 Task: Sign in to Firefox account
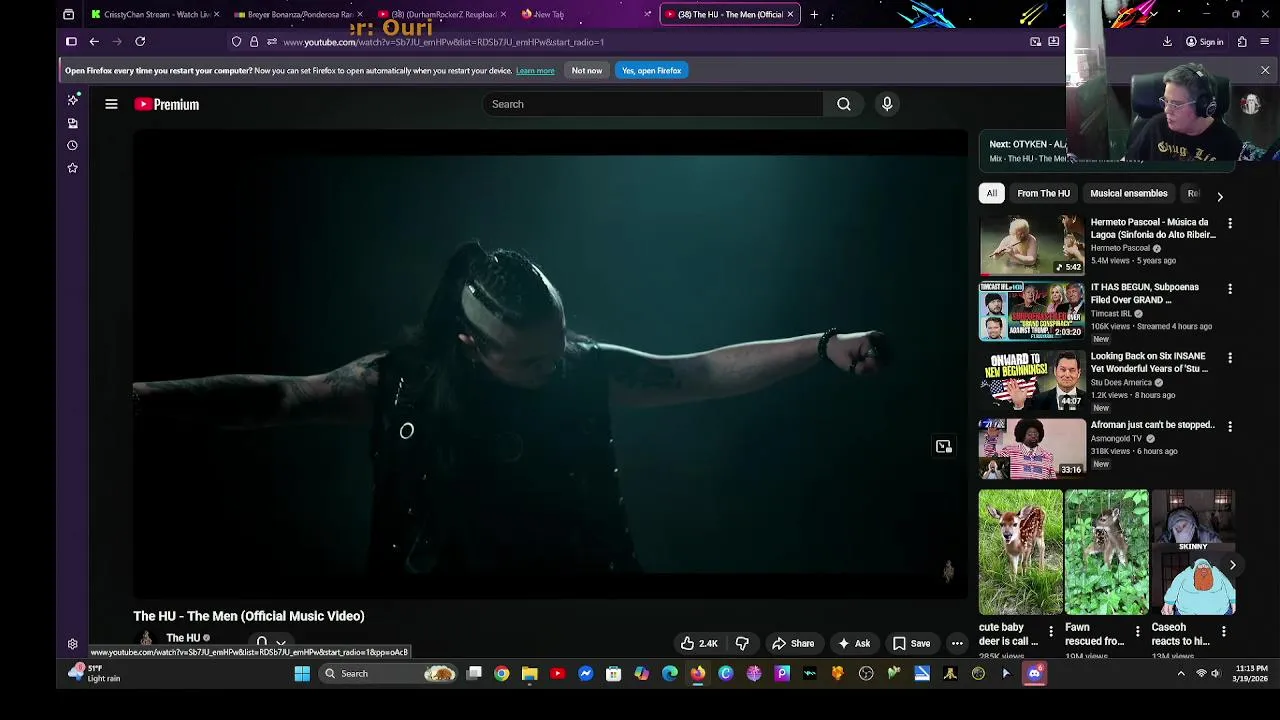tap(1205, 42)
